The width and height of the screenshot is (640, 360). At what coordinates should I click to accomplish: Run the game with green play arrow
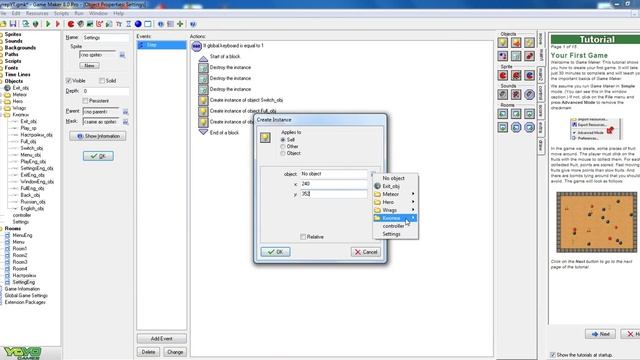48,24
